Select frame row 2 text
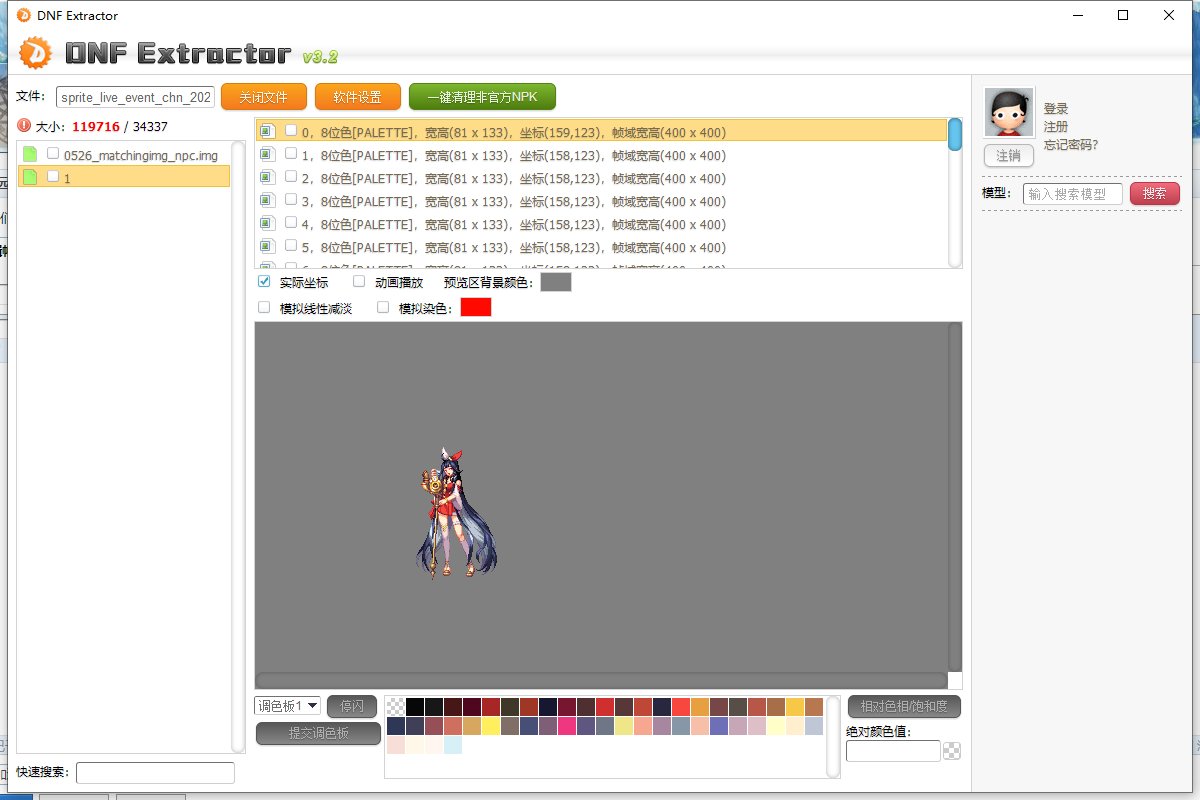This screenshot has height=800, width=1200. pos(514,178)
